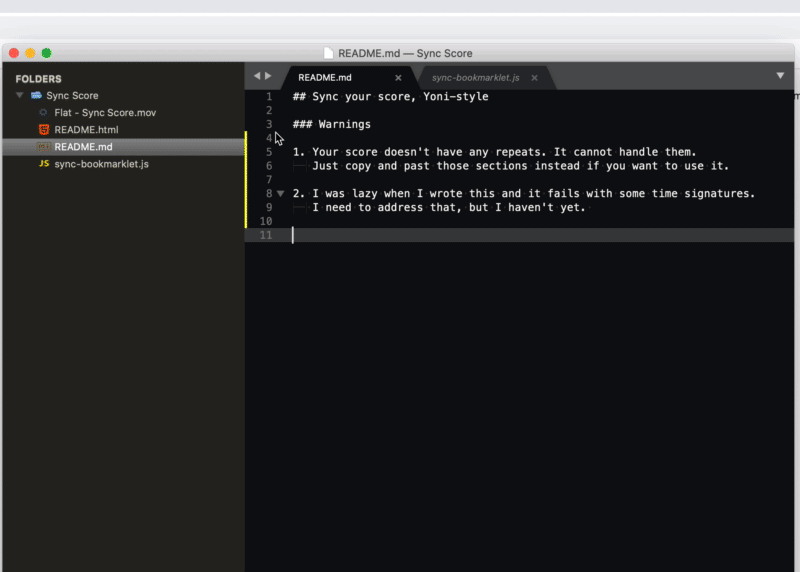The image size is (800, 572).
Task: Click the Flat - Sync Score.mov file icon
Action: 43,113
